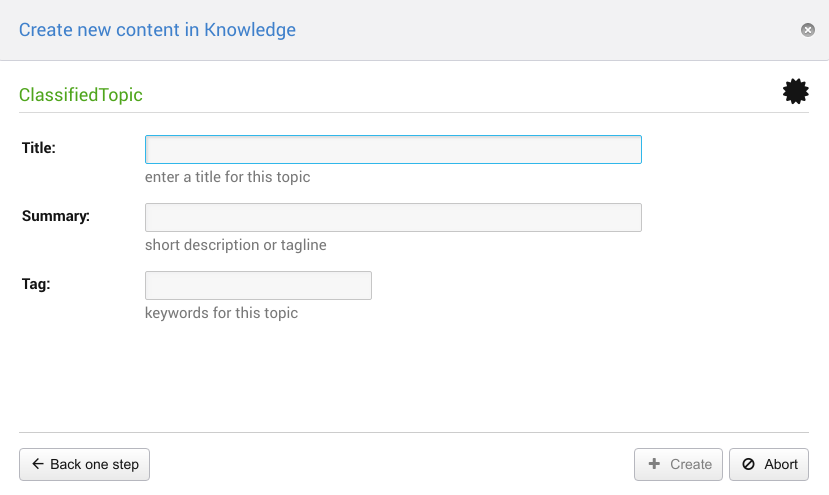This screenshot has width=829, height=495.
Task: Go back one step
Action: tap(85, 464)
